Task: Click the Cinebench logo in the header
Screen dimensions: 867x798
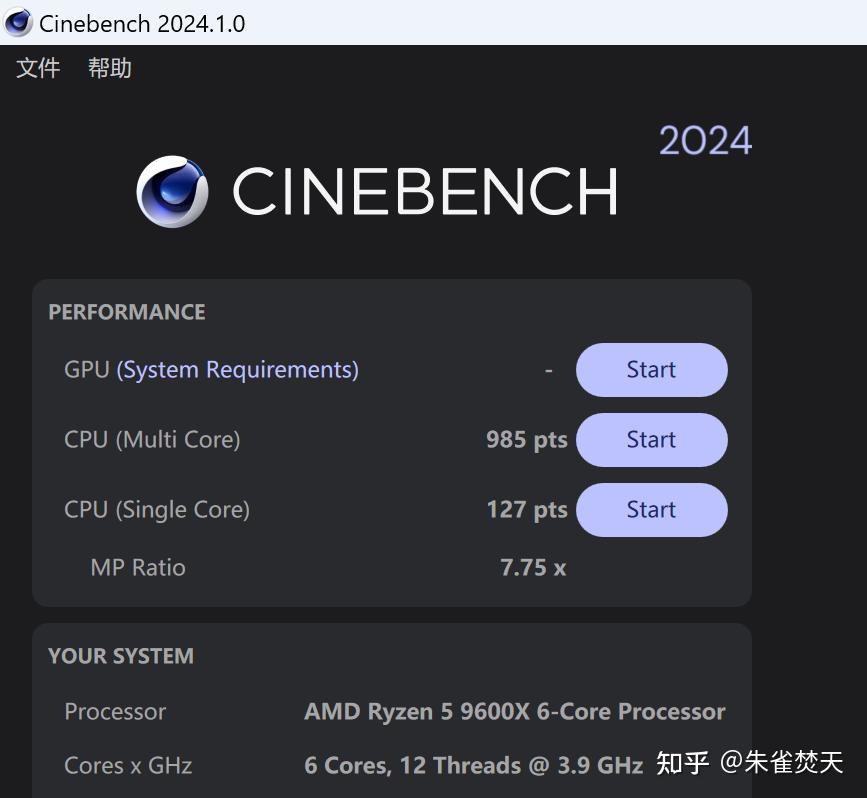Action: 172,191
